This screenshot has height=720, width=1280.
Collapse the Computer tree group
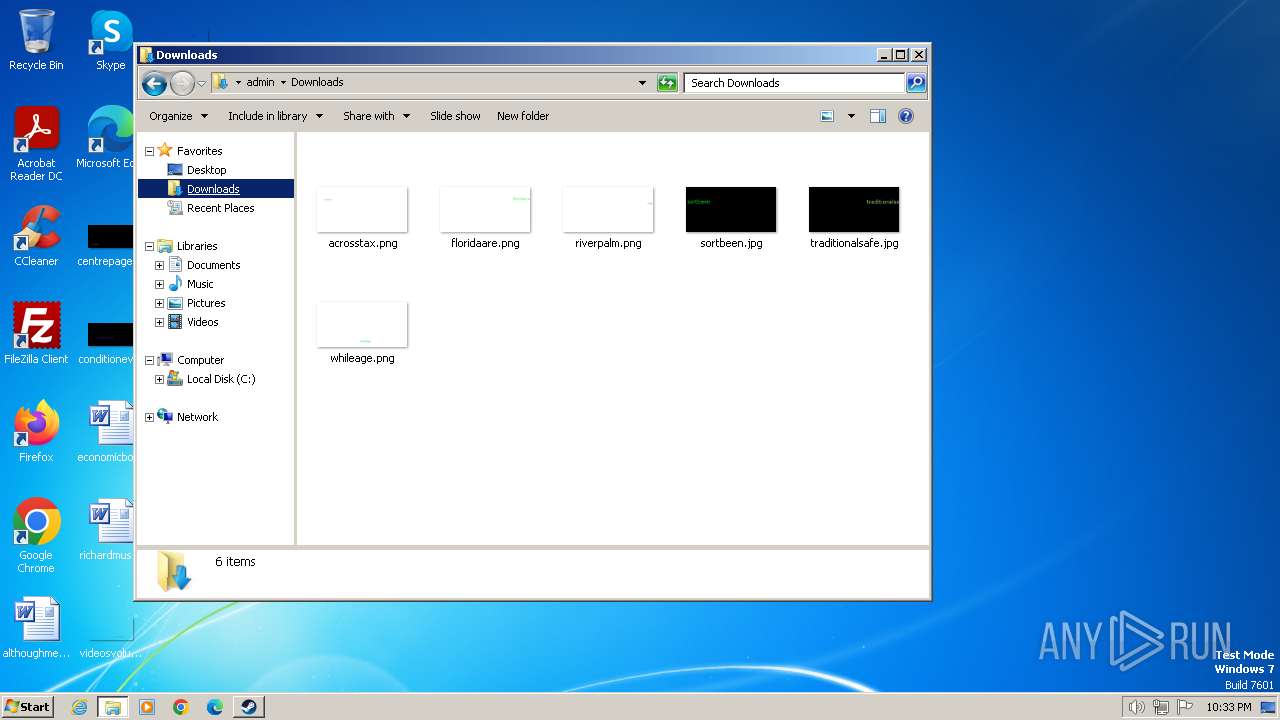coord(149,361)
